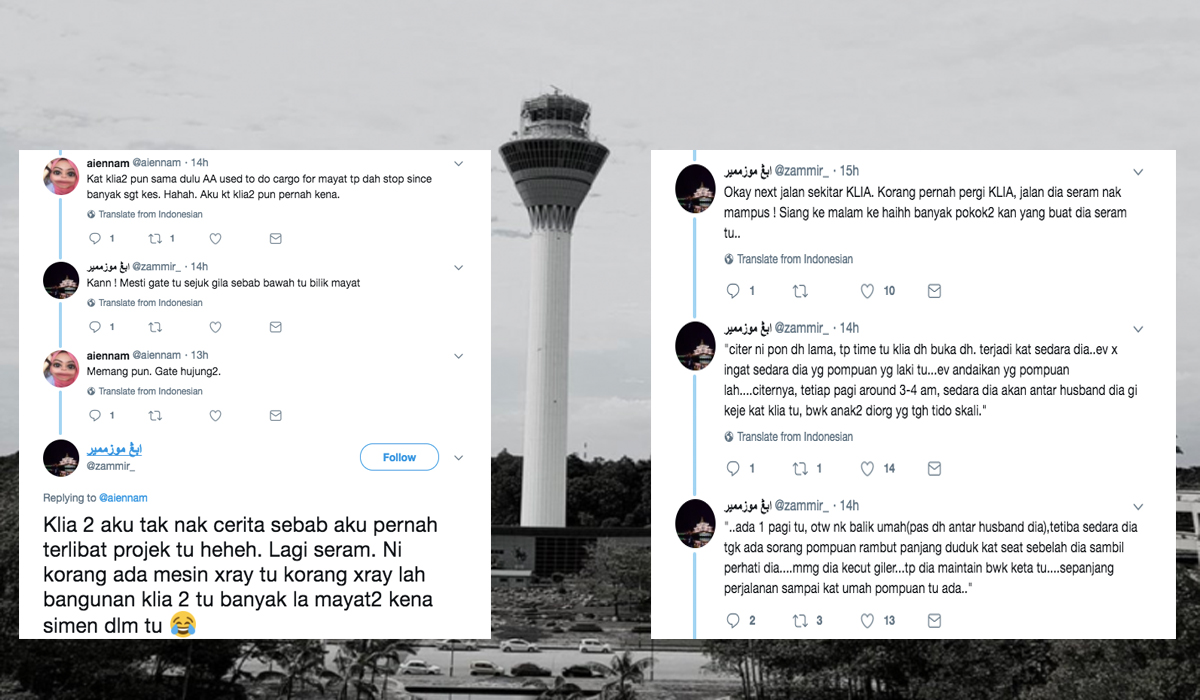Retweet aiennam's tweet about klia2 cargo

pos(155,239)
